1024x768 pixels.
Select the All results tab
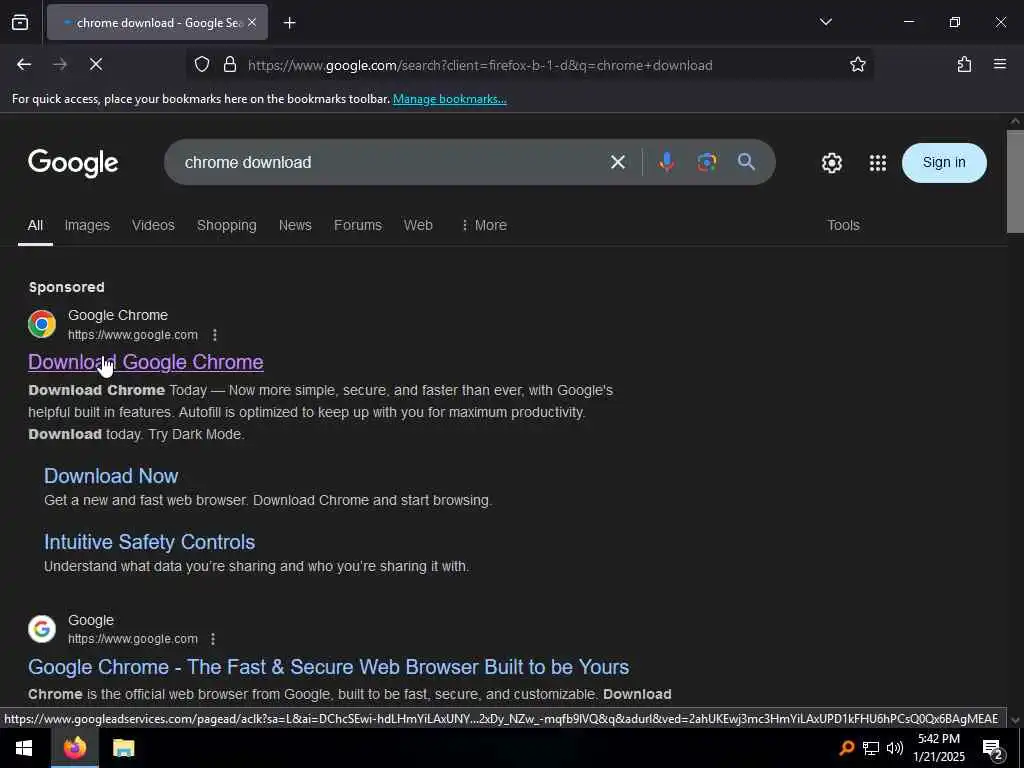coord(35,225)
